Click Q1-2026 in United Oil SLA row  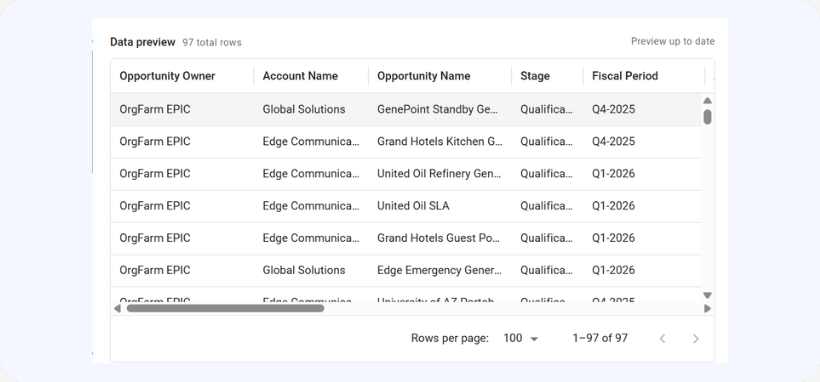coord(613,206)
